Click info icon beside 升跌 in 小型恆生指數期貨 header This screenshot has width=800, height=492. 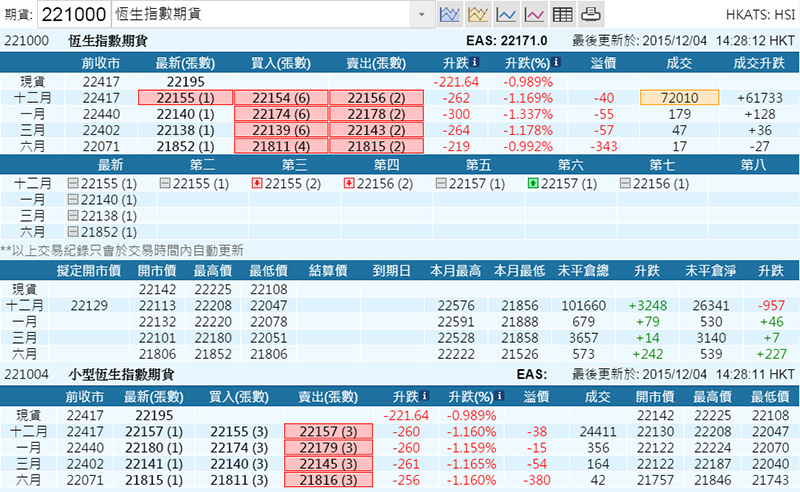[x=424, y=396]
